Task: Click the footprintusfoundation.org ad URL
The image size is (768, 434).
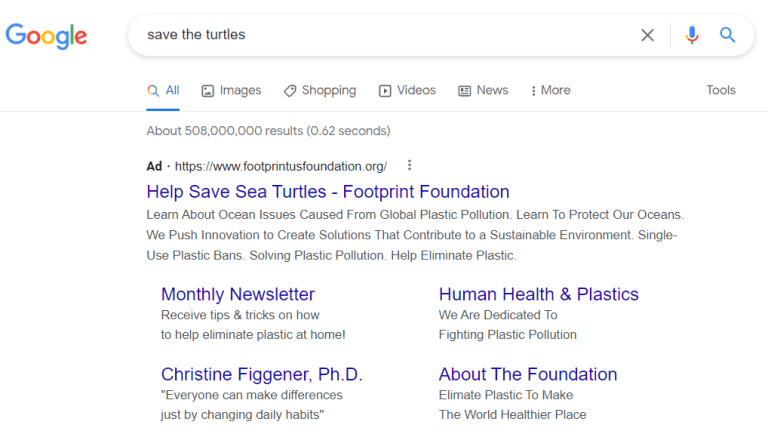Action: click(x=281, y=167)
